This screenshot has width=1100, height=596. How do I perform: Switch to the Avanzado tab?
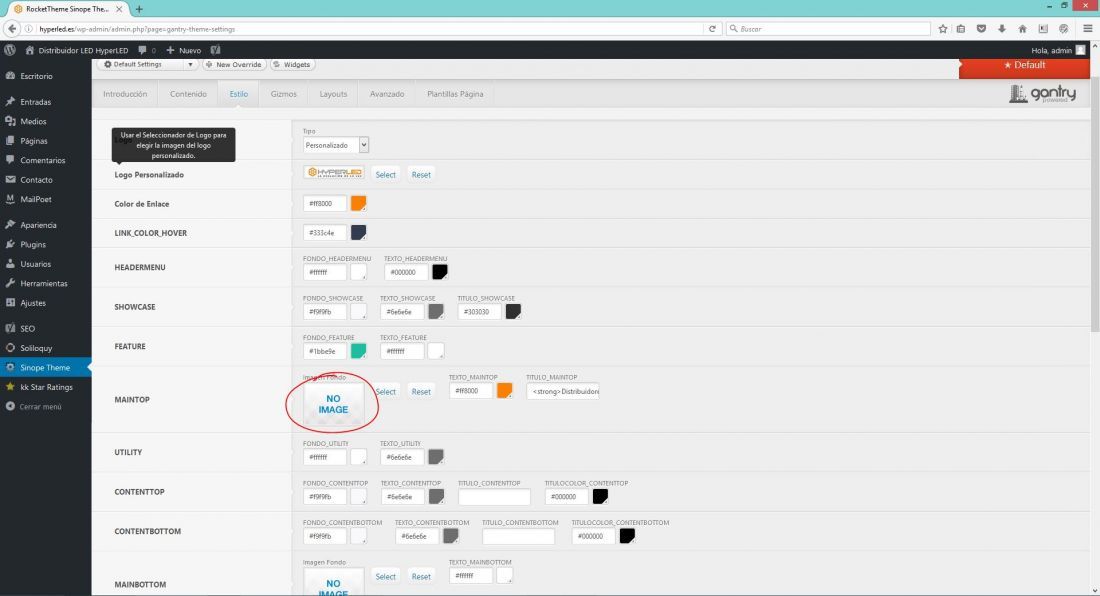pos(387,94)
